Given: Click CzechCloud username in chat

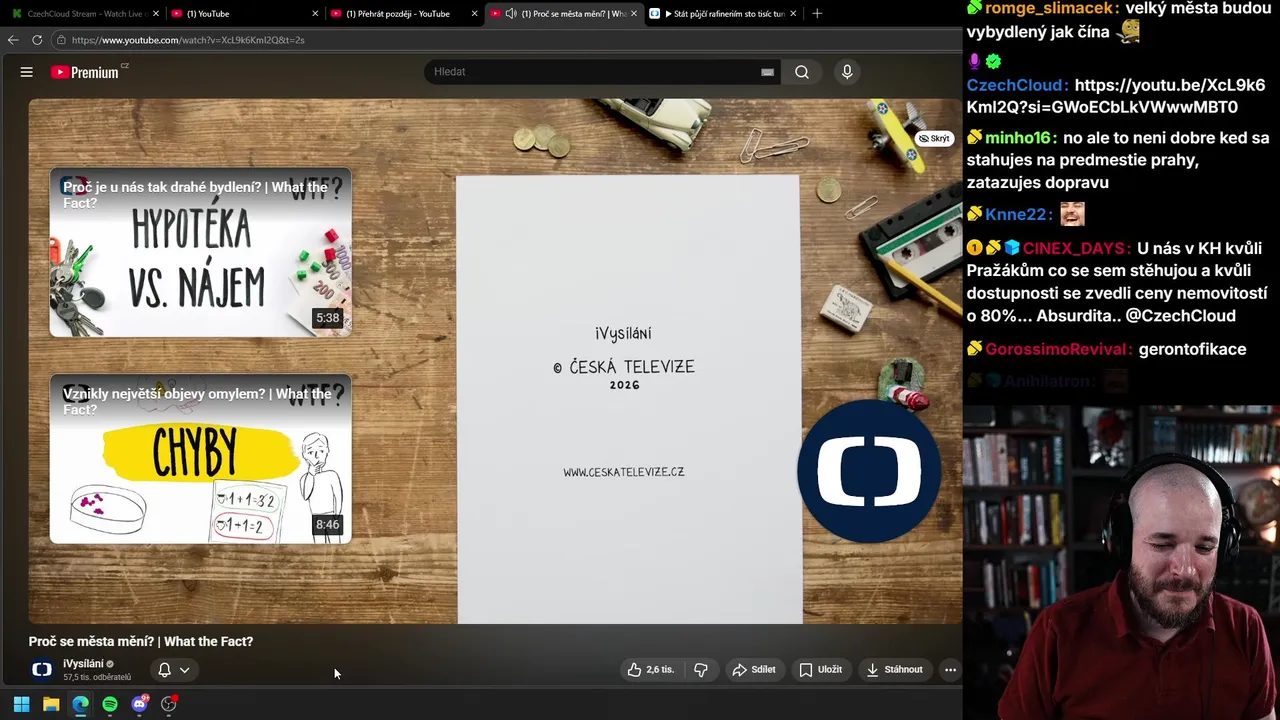Looking at the screenshot, I should pos(1017,85).
